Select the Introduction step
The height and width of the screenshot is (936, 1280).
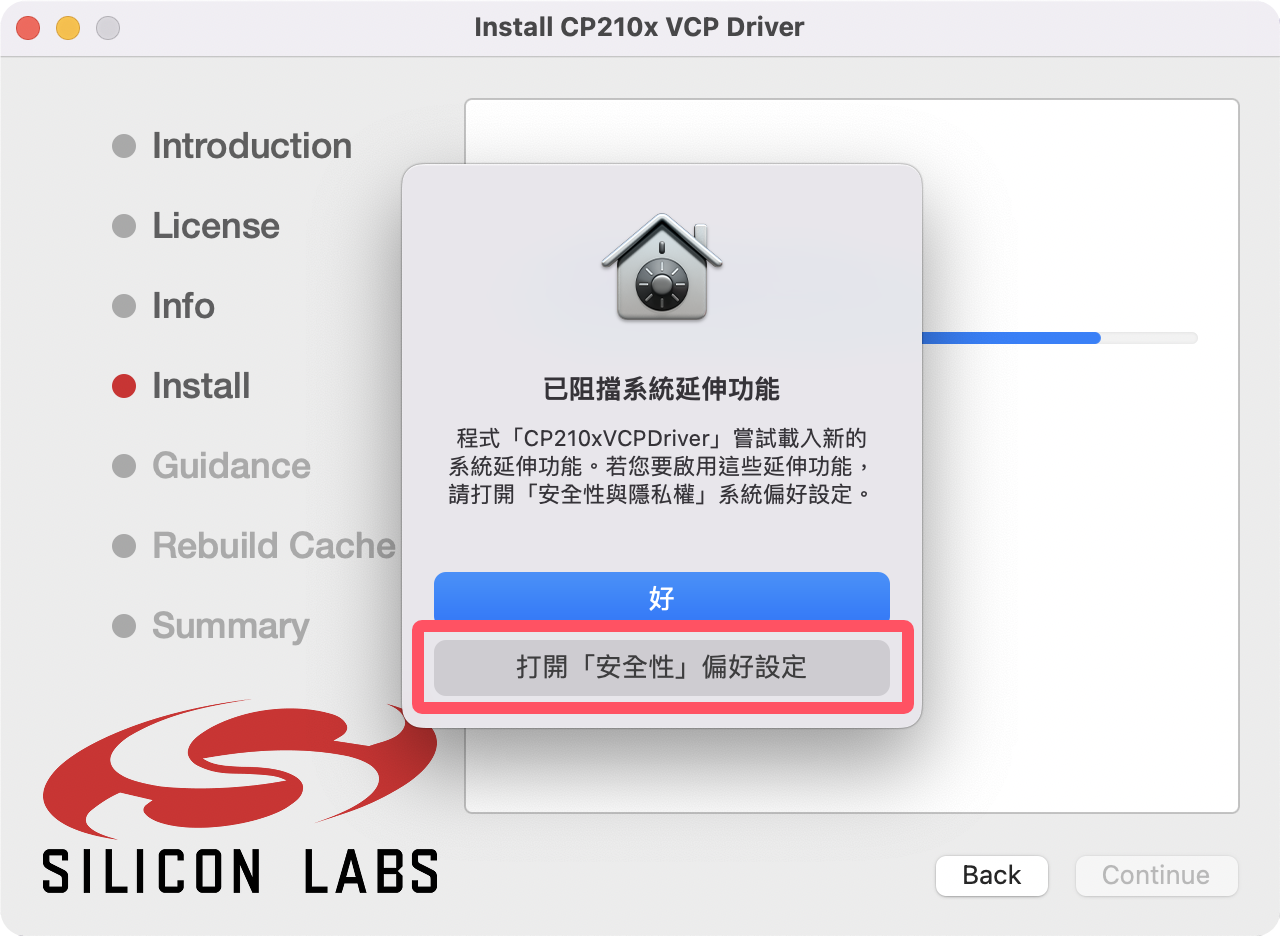tap(252, 146)
